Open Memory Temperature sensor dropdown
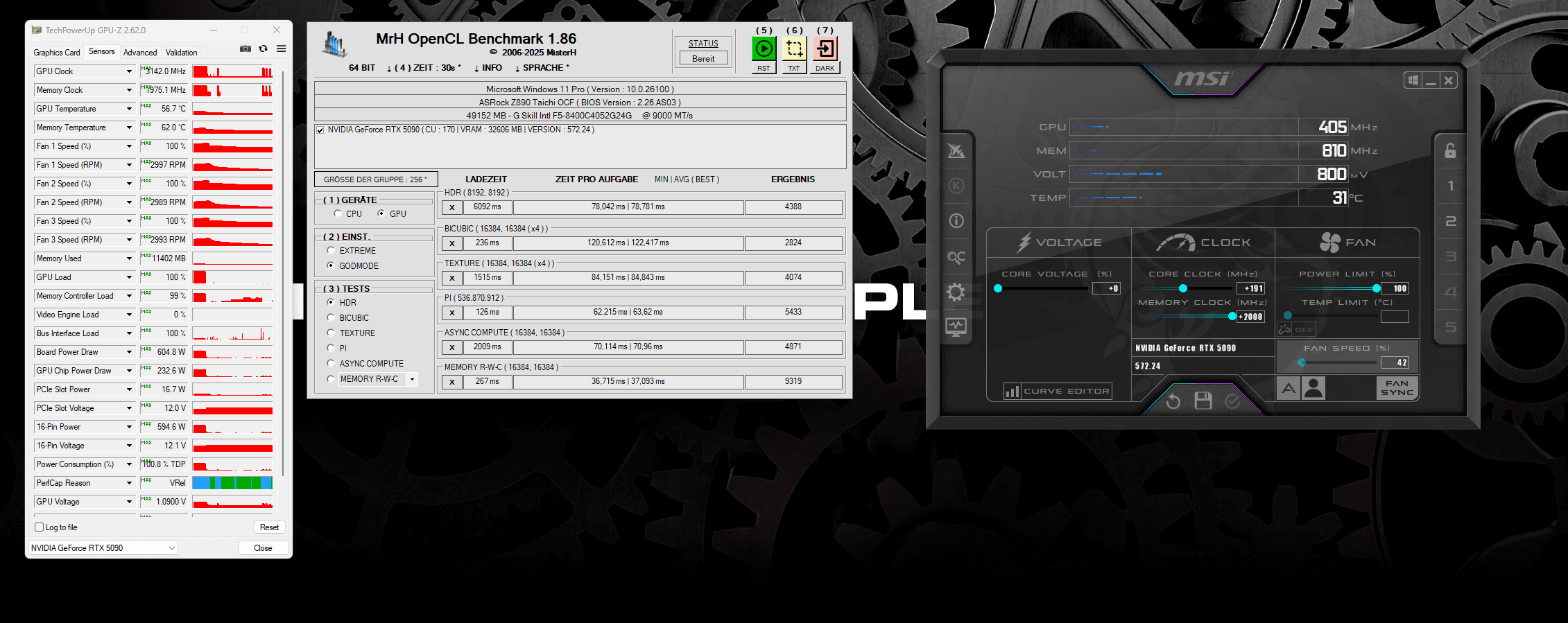1568x623 pixels. [129, 128]
